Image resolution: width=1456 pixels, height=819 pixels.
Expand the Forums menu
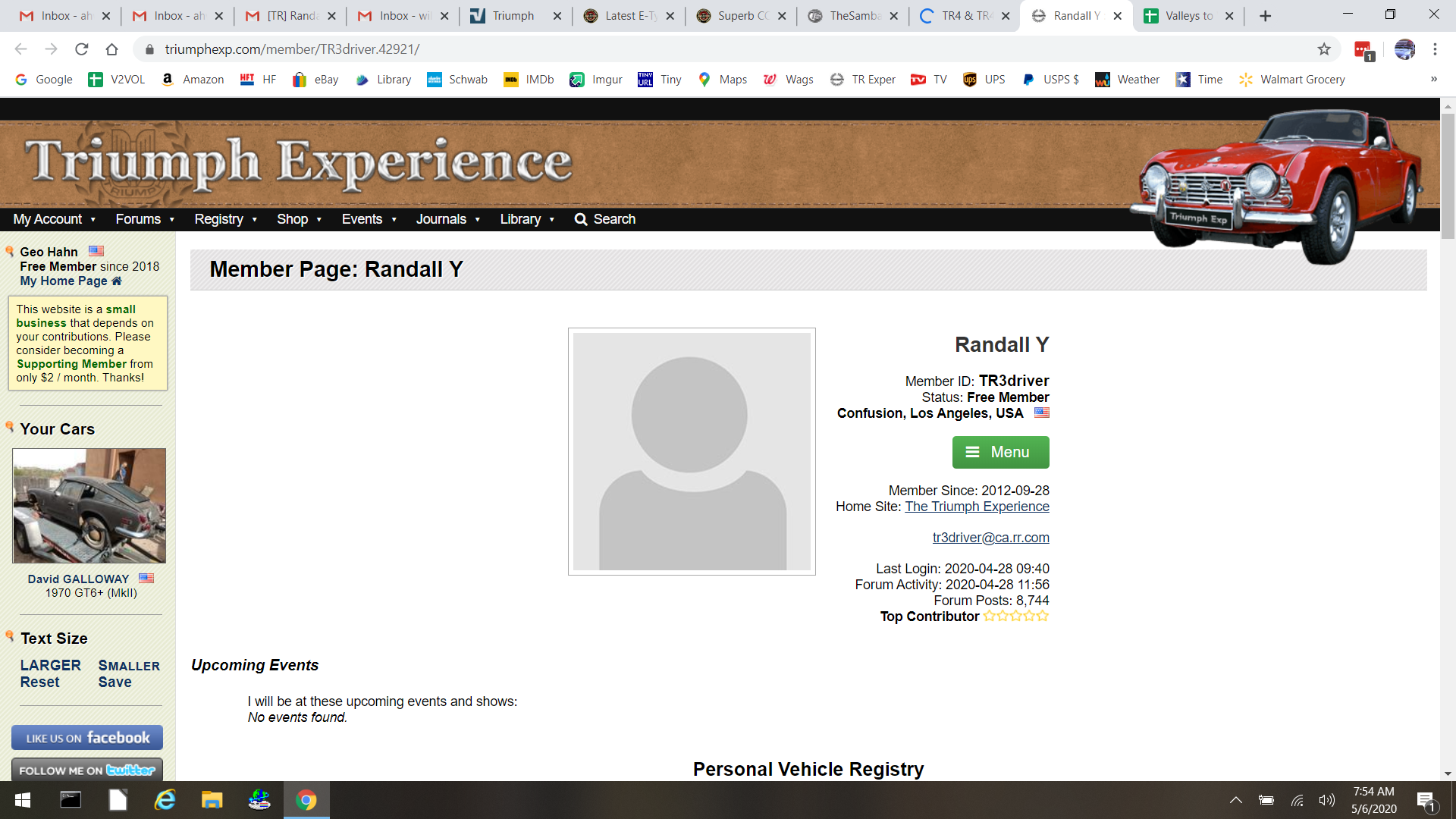145,219
